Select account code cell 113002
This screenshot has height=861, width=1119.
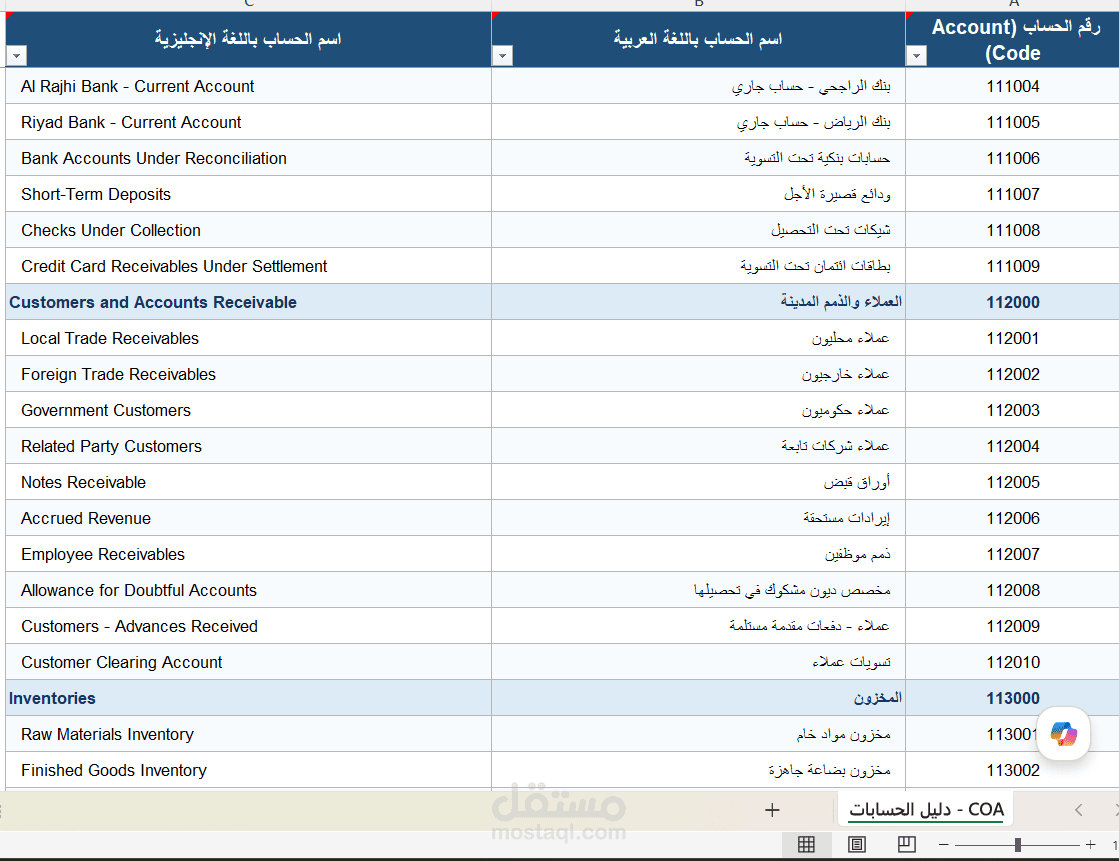(x=1013, y=770)
